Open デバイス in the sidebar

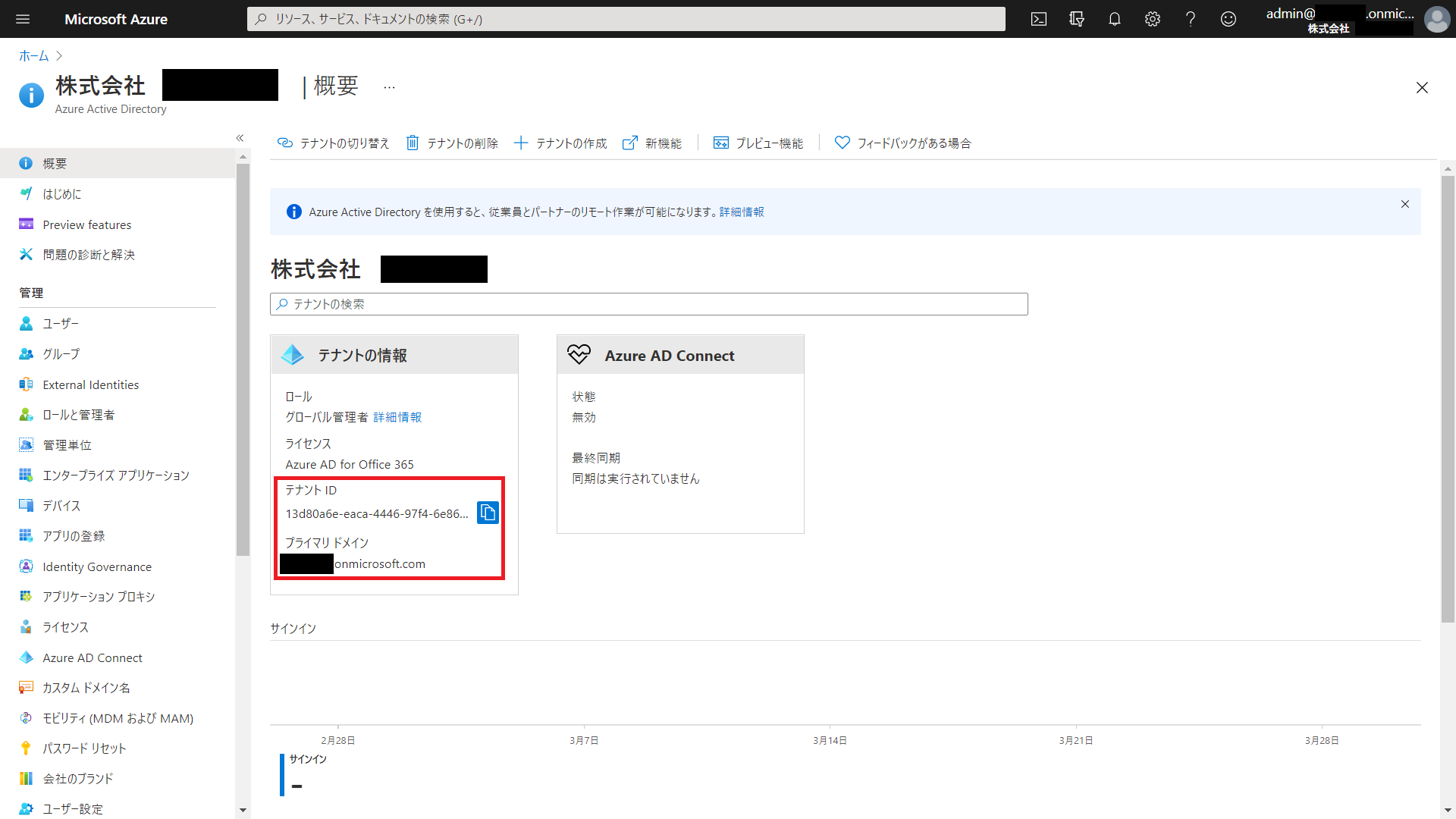click(118, 506)
